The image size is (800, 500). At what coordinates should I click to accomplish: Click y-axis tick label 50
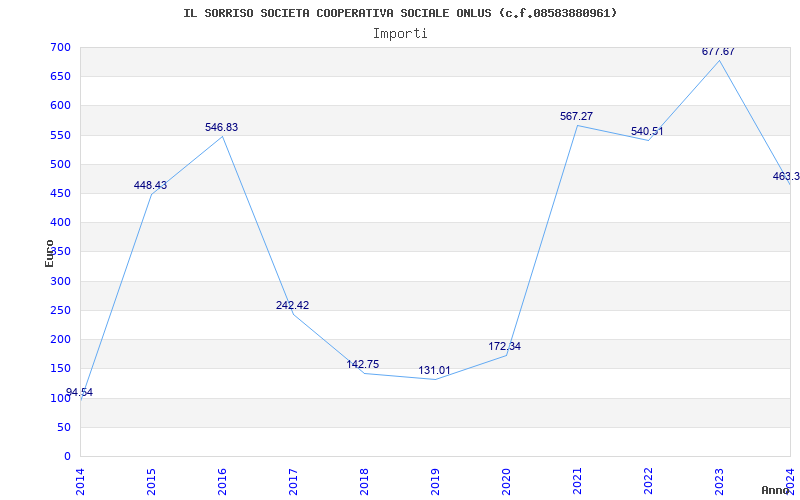[x=64, y=427]
